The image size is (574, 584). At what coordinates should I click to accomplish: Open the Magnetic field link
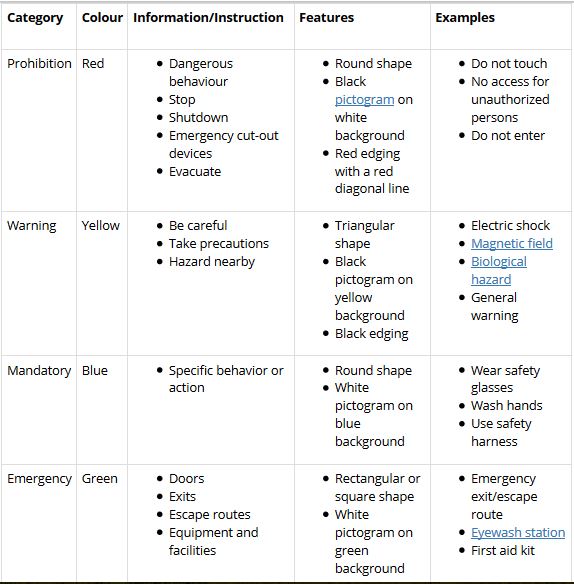point(511,244)
